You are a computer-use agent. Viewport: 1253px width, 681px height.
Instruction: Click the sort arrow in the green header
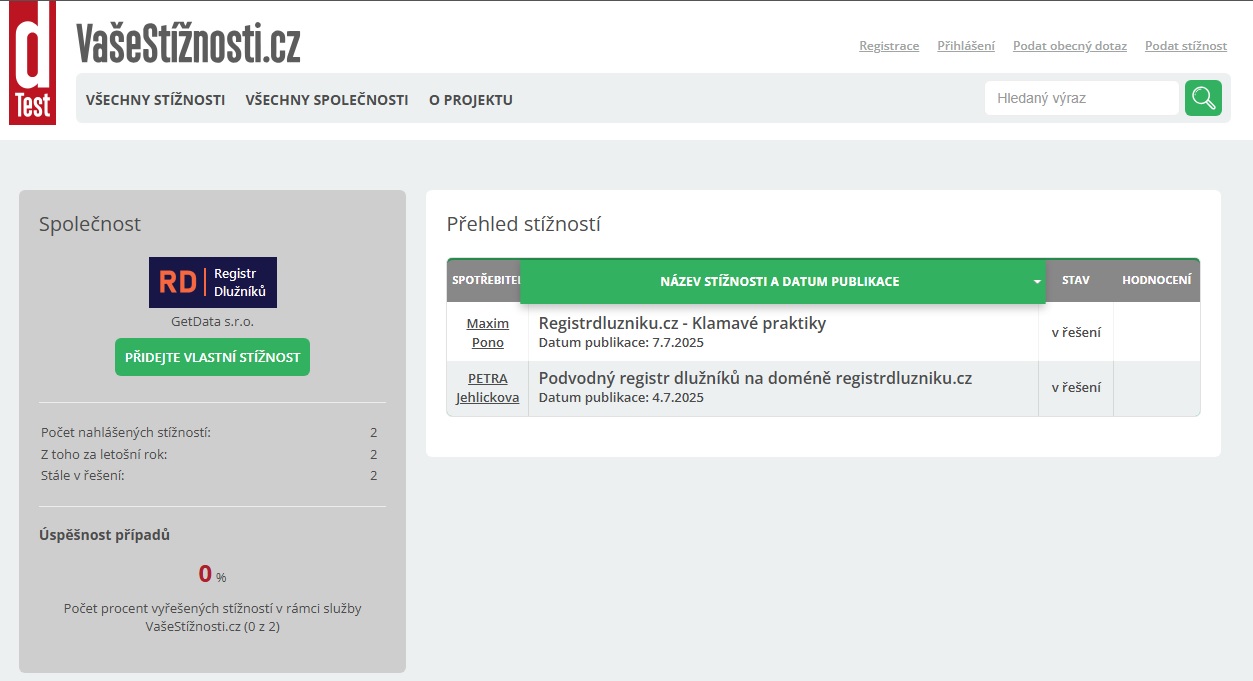click(x=1037, y=283)
